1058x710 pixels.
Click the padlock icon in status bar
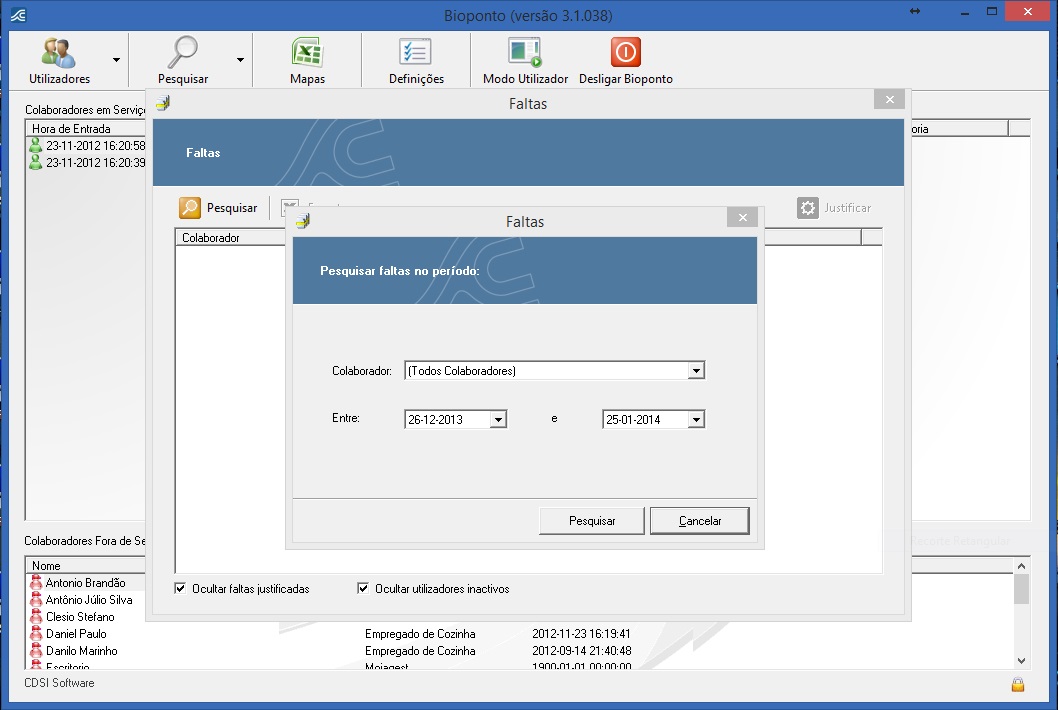[x=1018, y=684]
